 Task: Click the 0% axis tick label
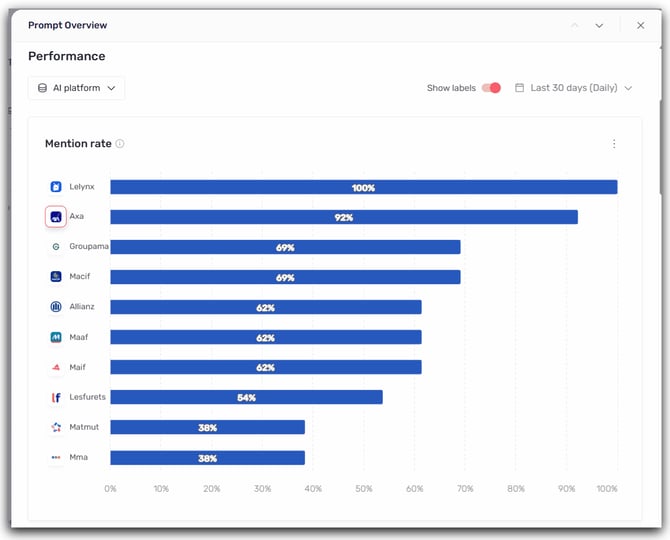click(110, 488)
